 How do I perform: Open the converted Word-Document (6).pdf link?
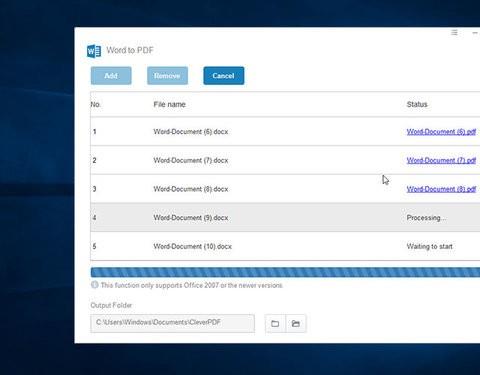click(x=441, y=132)
